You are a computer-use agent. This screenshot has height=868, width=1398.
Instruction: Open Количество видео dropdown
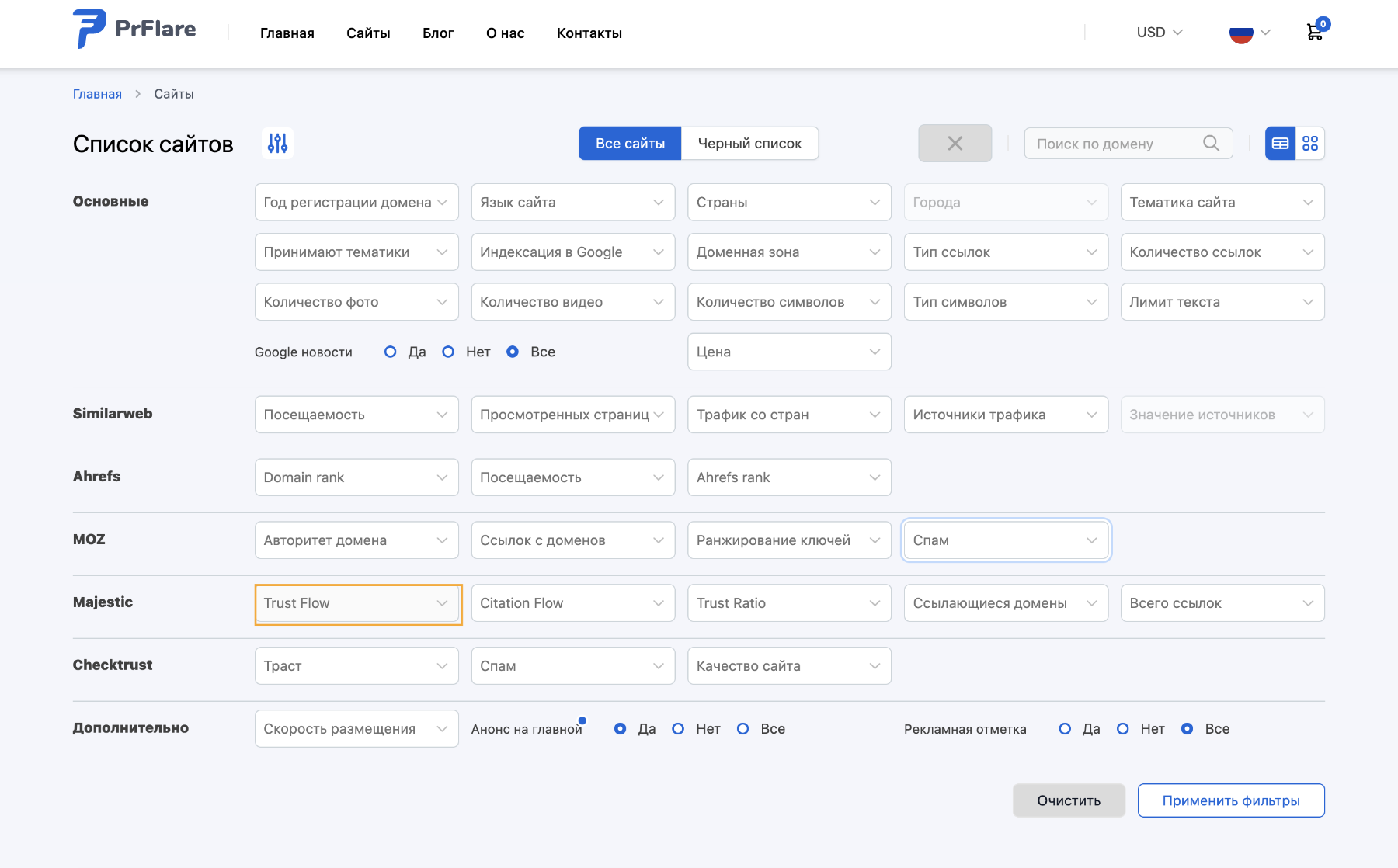click(x=573, y=302)
